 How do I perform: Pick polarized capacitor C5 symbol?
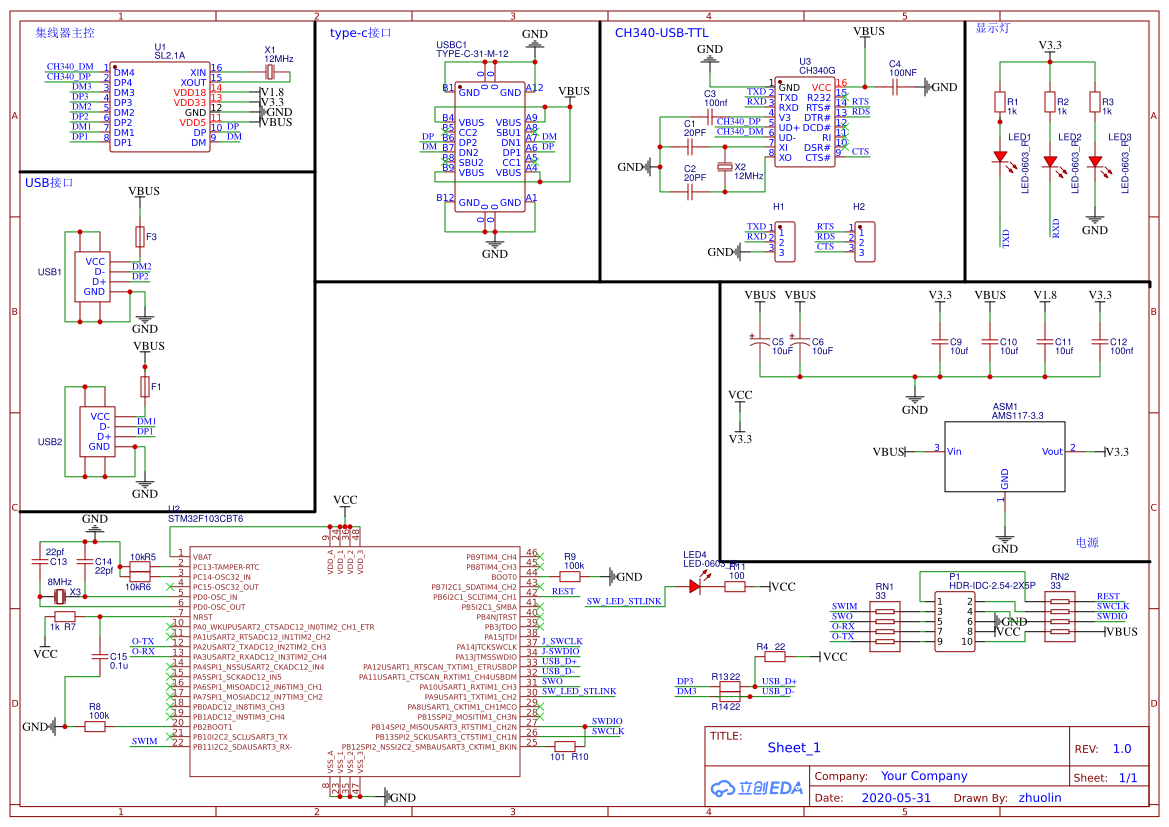760,342
